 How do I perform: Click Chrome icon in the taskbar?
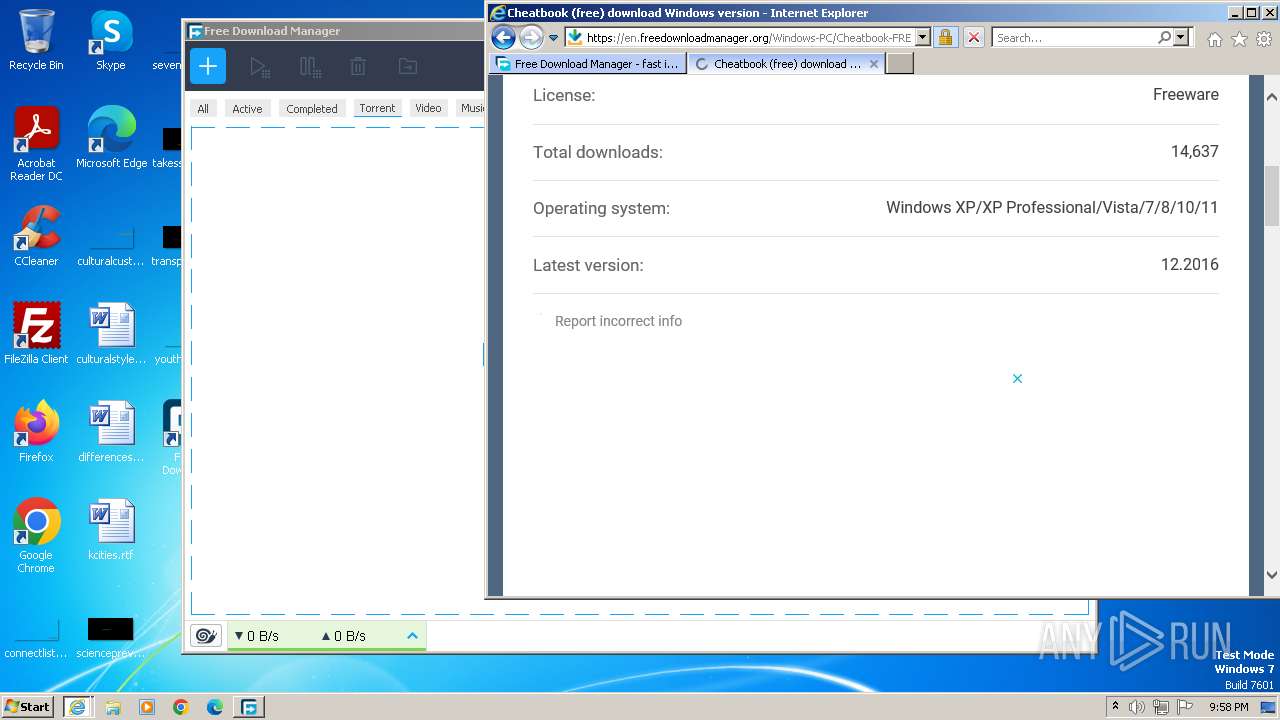181,707
